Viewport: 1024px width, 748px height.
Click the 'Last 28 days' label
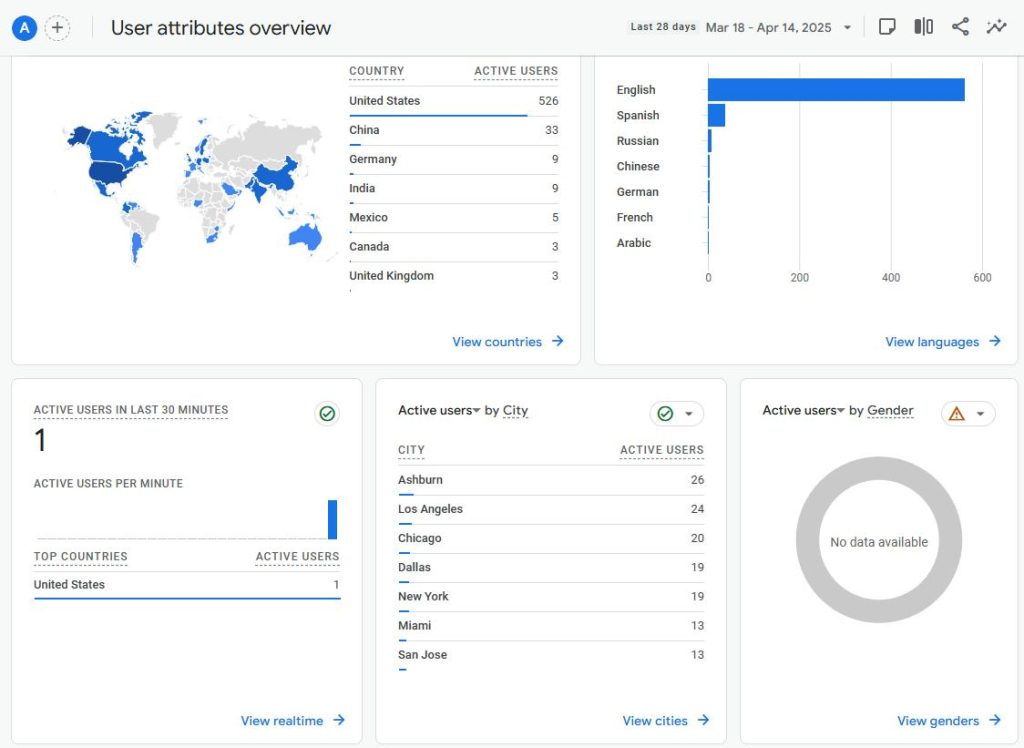[663, 27]
